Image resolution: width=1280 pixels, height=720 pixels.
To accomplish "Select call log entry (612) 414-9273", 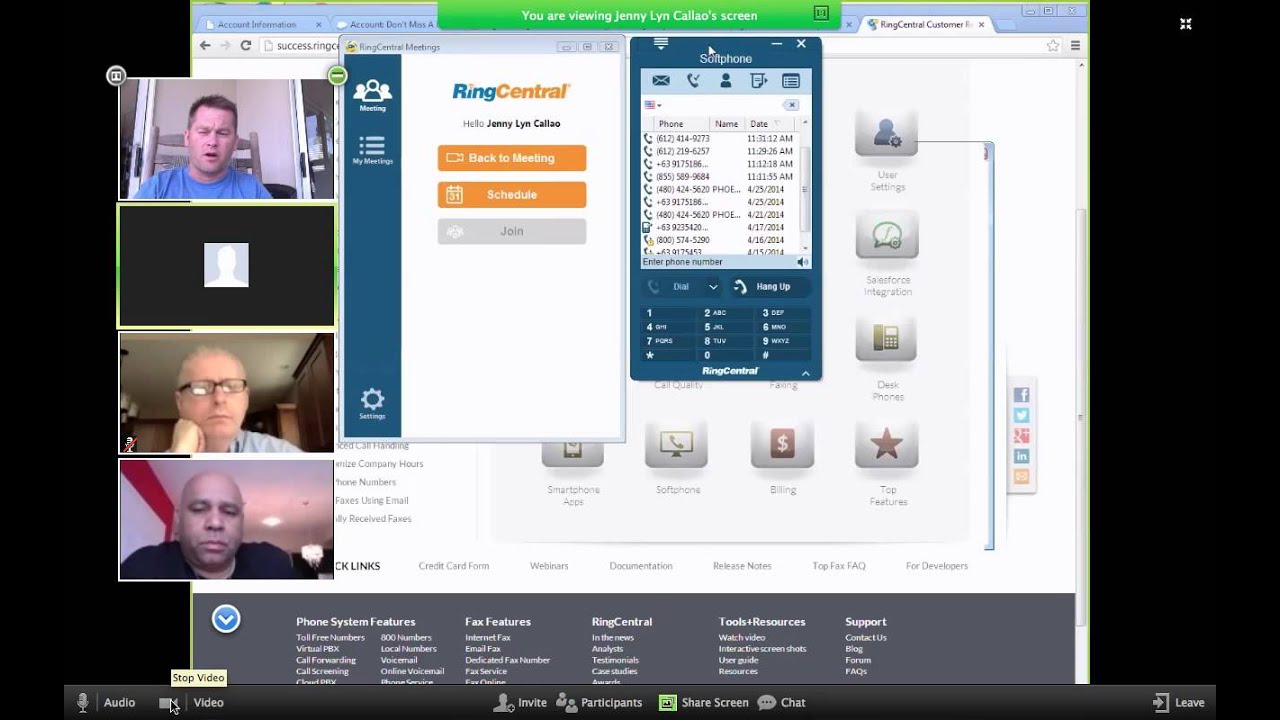I will (720, 139).
